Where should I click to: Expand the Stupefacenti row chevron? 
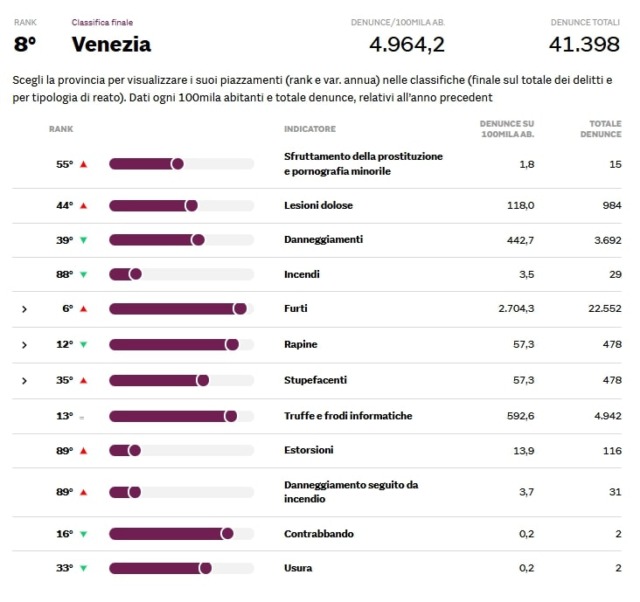[24, 381]
